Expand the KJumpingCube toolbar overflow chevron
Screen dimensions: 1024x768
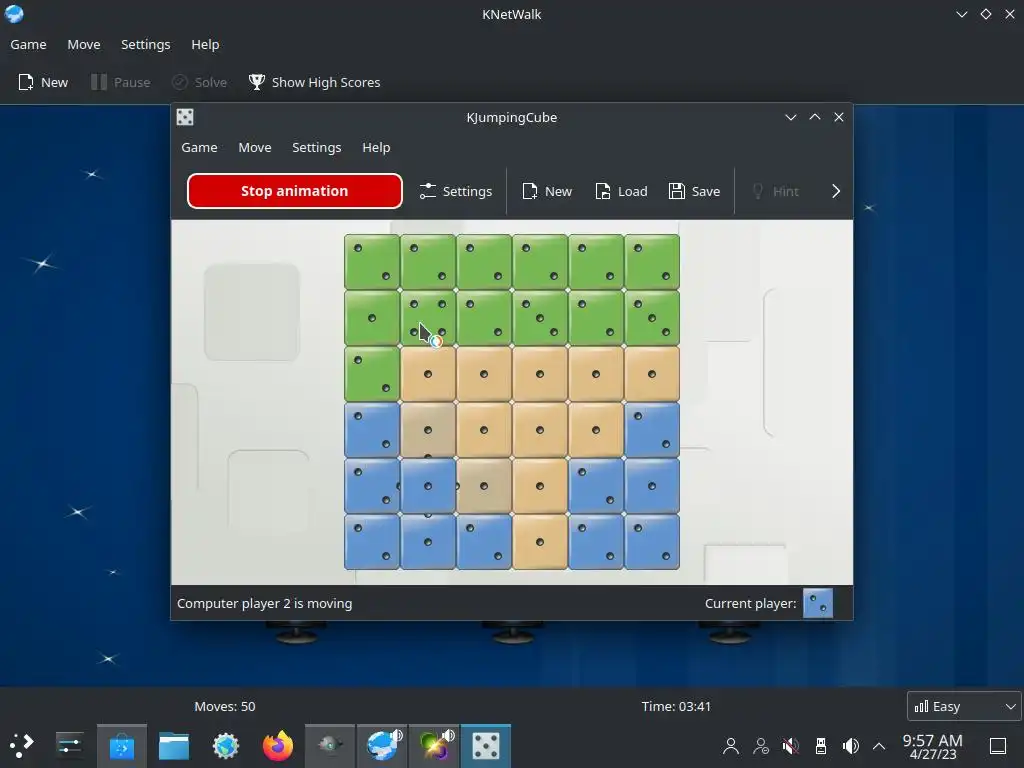coord(836,191)
